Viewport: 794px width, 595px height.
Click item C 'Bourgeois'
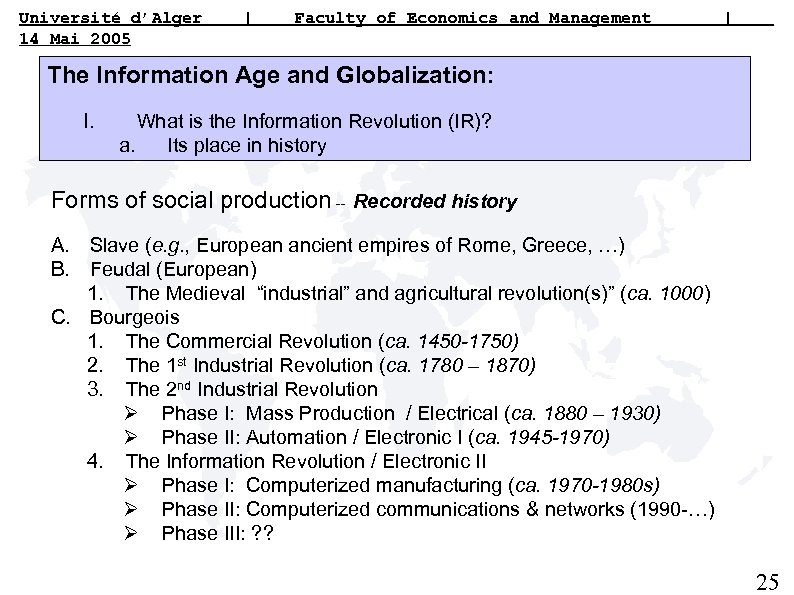(x=135, y=318)
